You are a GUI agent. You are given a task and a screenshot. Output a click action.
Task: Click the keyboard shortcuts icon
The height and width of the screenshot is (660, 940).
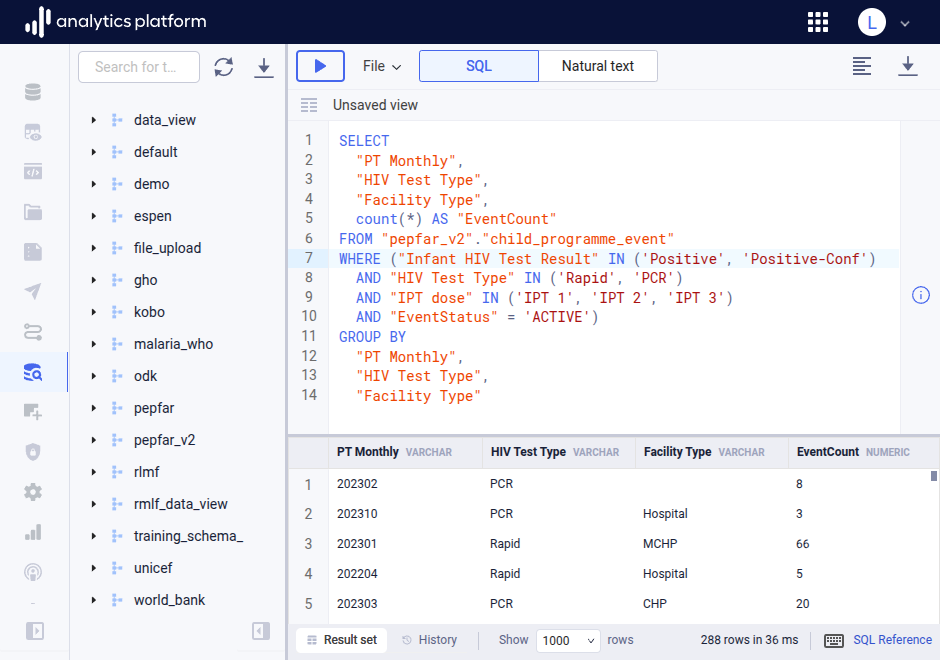[834, 640]
